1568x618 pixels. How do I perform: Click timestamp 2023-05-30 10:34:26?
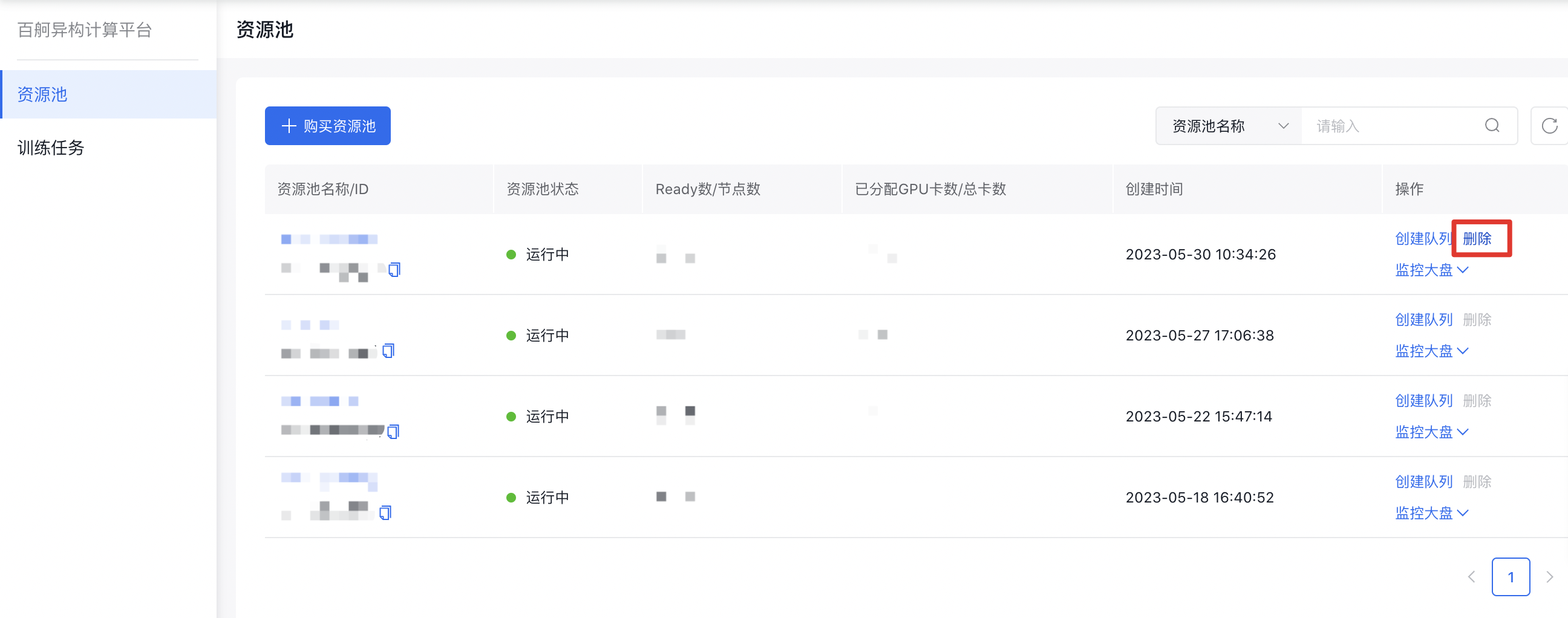(x=1200, y=254)
